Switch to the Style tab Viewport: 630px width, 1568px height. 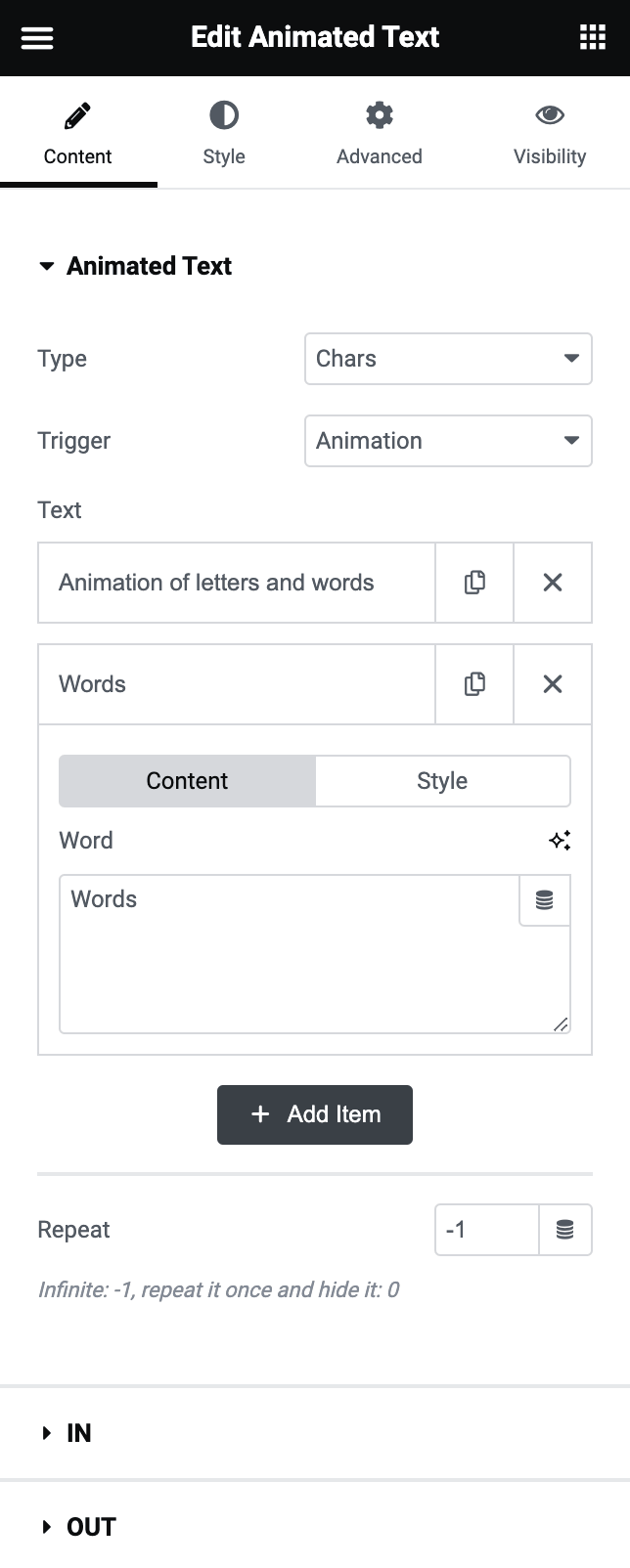coord(224,132)
